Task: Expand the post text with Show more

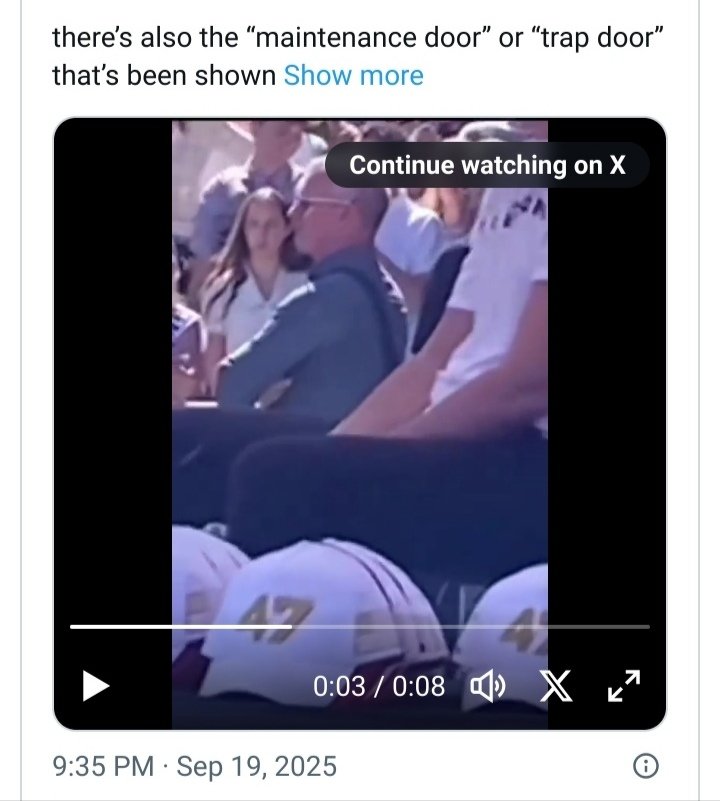Action: pyautogui.click(x=353, y=75)
